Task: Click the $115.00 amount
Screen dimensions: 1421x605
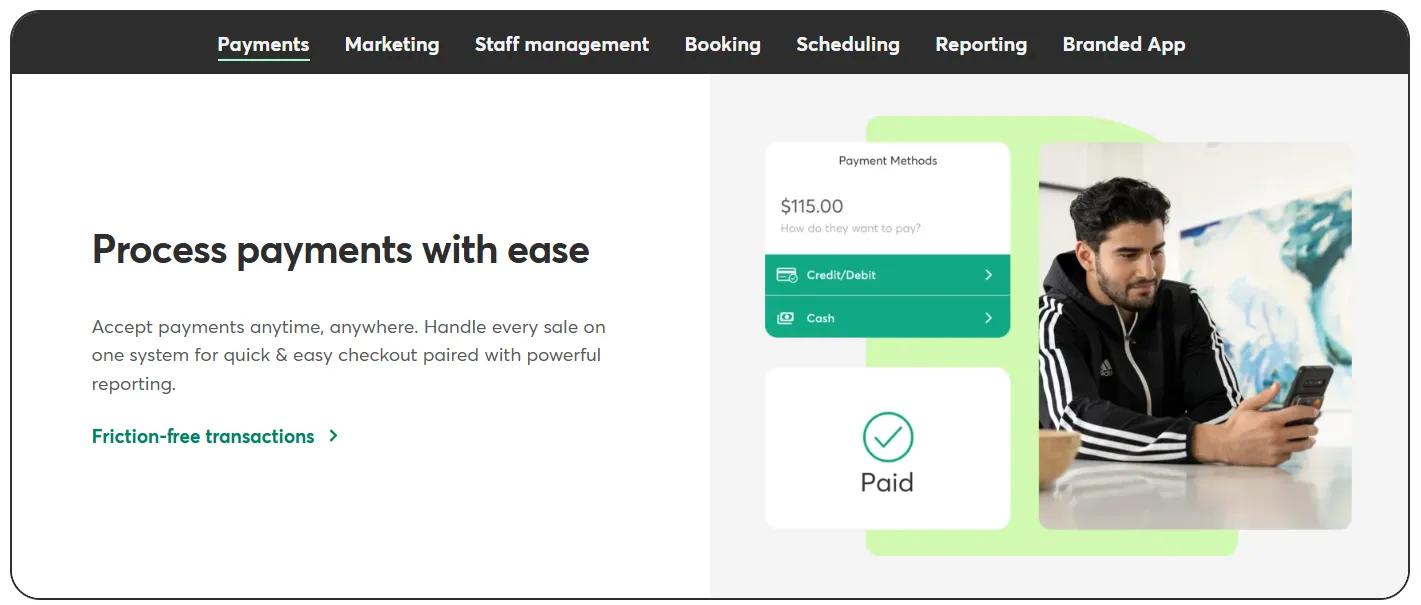Action: [x=811, y=206]
